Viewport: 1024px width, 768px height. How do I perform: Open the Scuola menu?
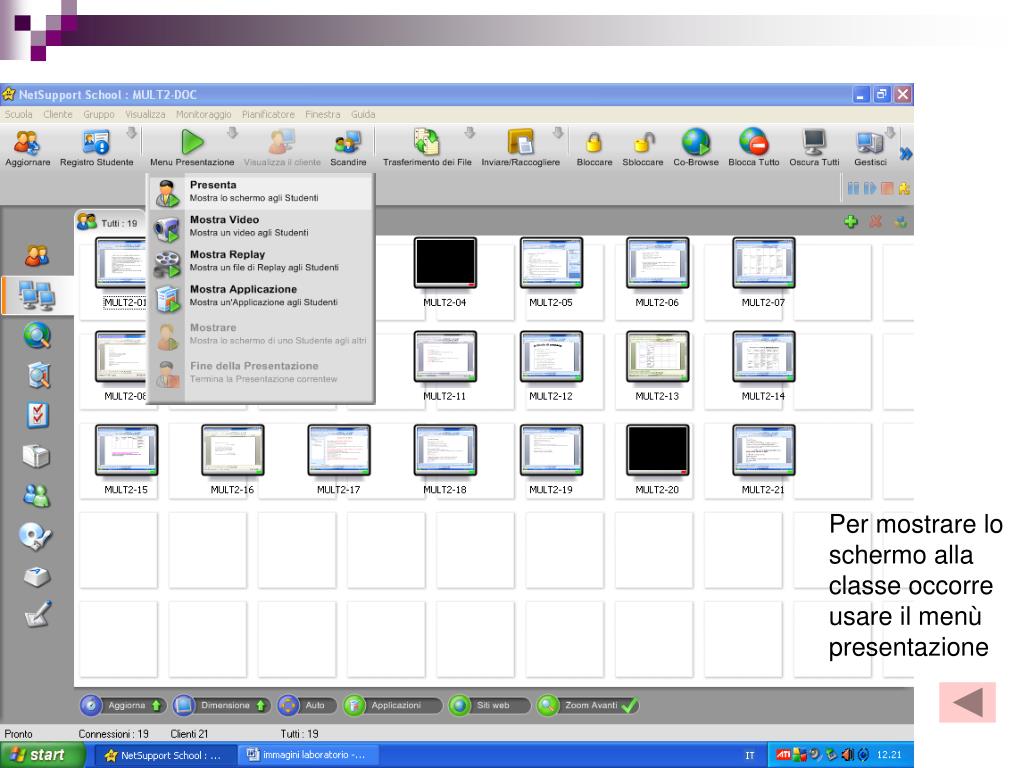pyautogui.click(x=18, y=114)
